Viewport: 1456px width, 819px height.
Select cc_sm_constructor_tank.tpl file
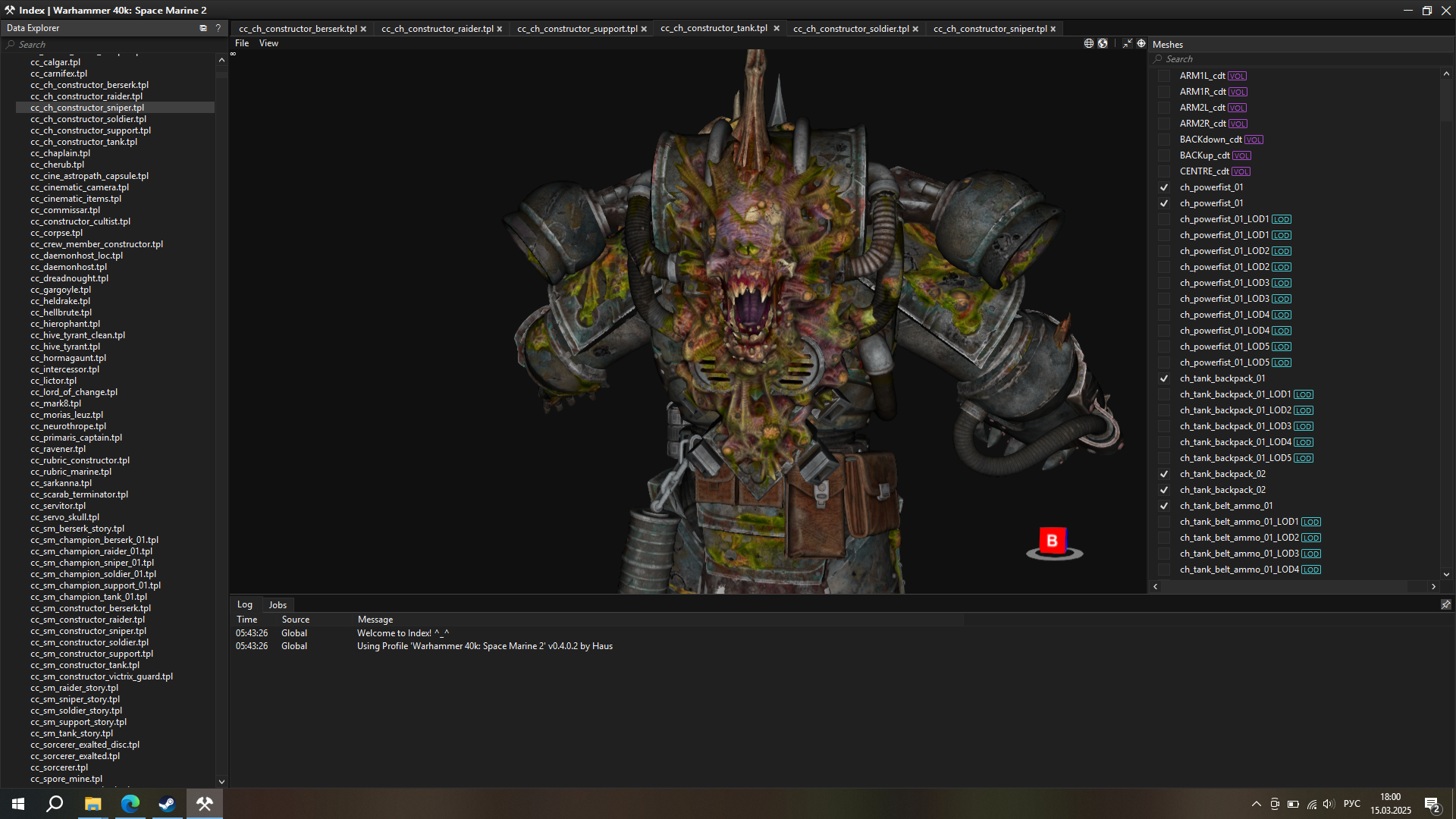click(x=85, y=665)
